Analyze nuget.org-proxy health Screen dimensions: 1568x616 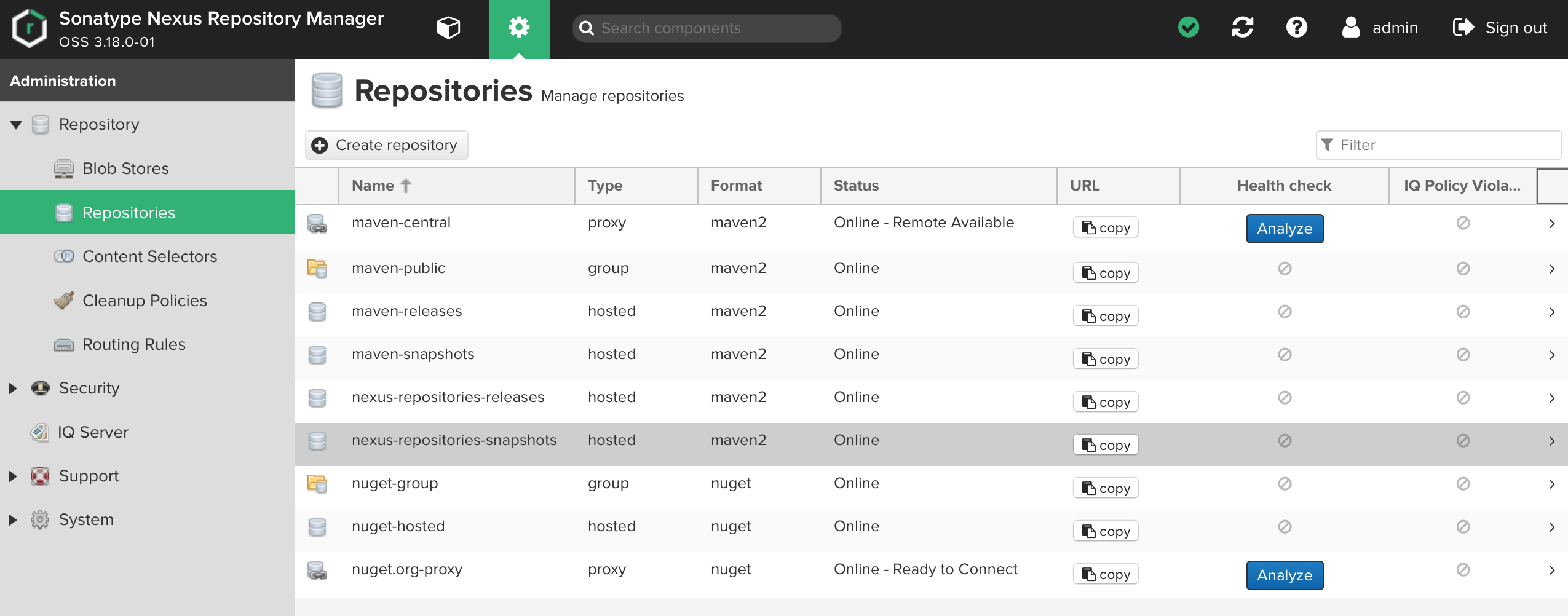(1285, 575)
